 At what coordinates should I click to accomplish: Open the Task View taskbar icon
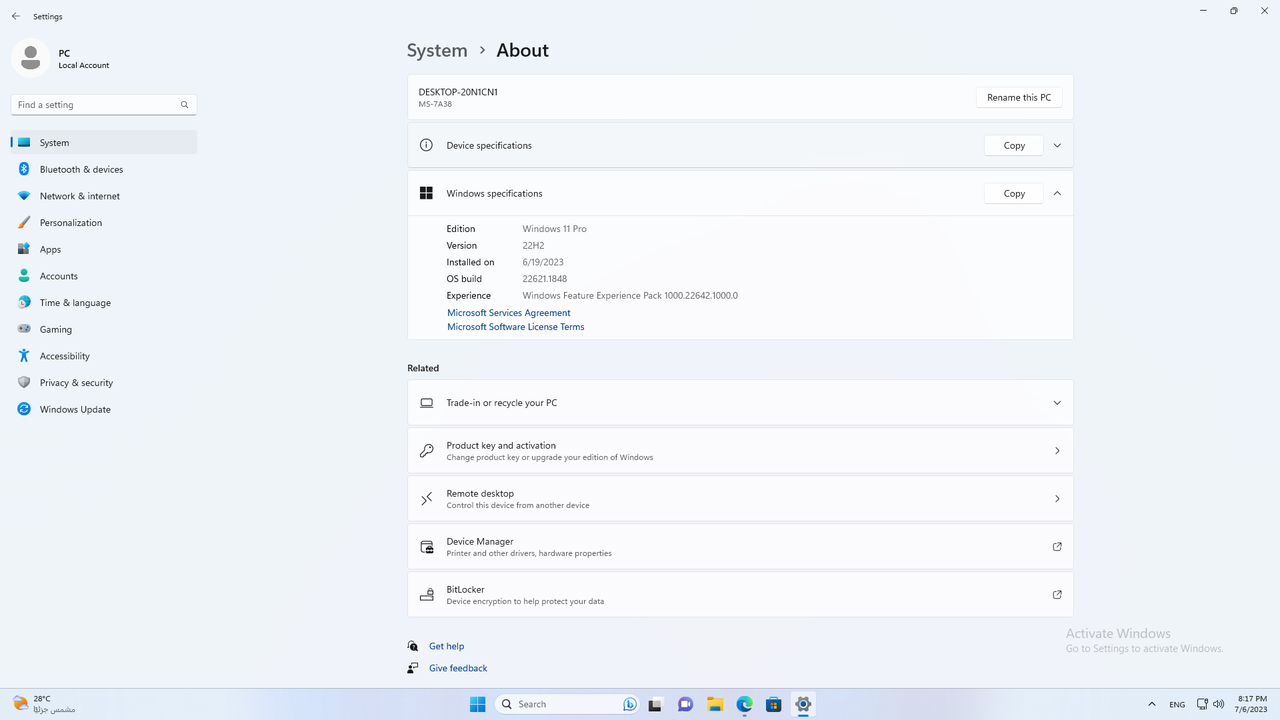click(x=655, y=704)
